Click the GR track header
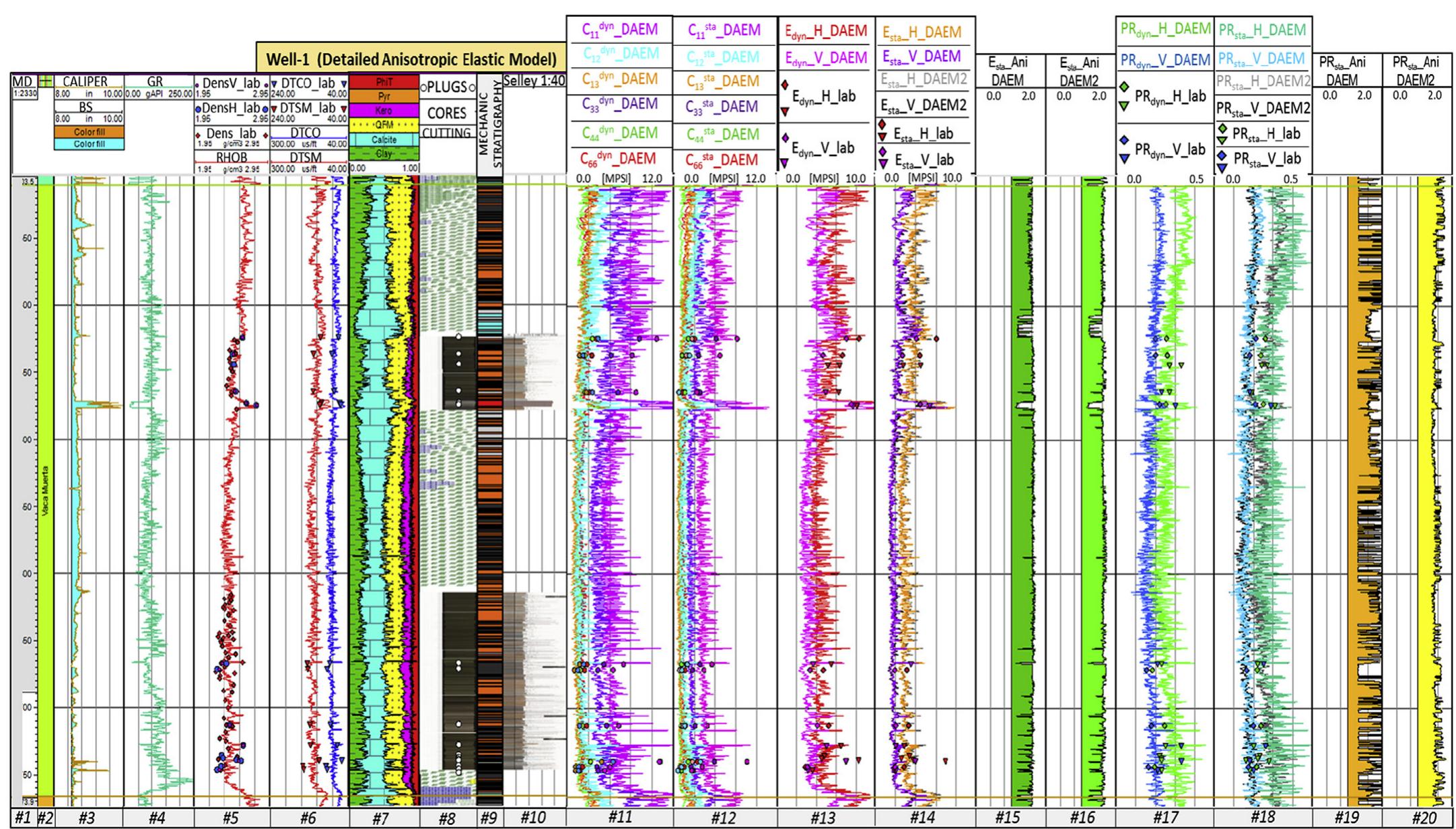 (155, 81)
